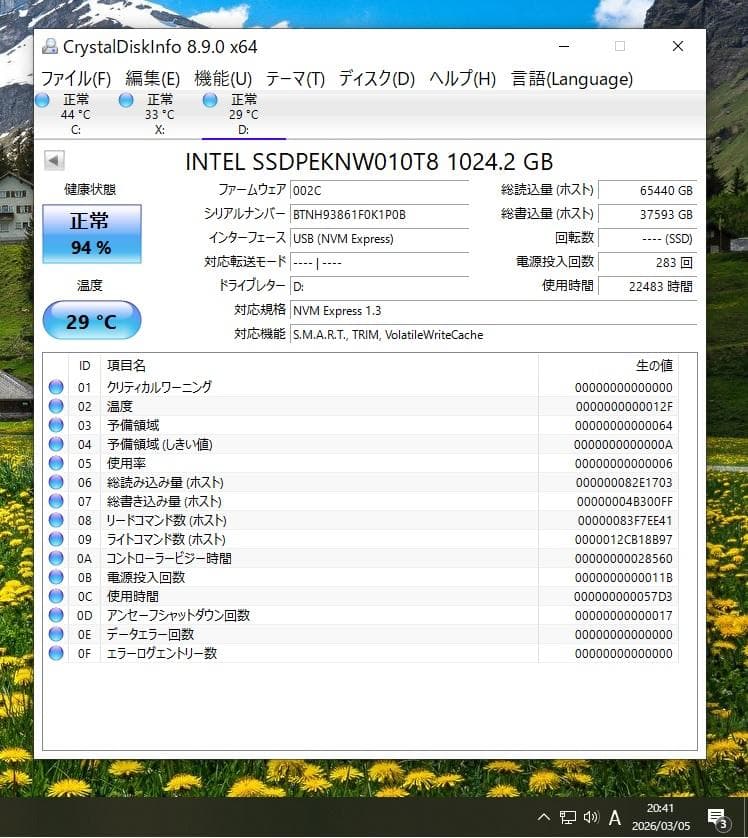Select the X: drive tab at 33 °C
748x838 pixels.
(x=159, y=114)
